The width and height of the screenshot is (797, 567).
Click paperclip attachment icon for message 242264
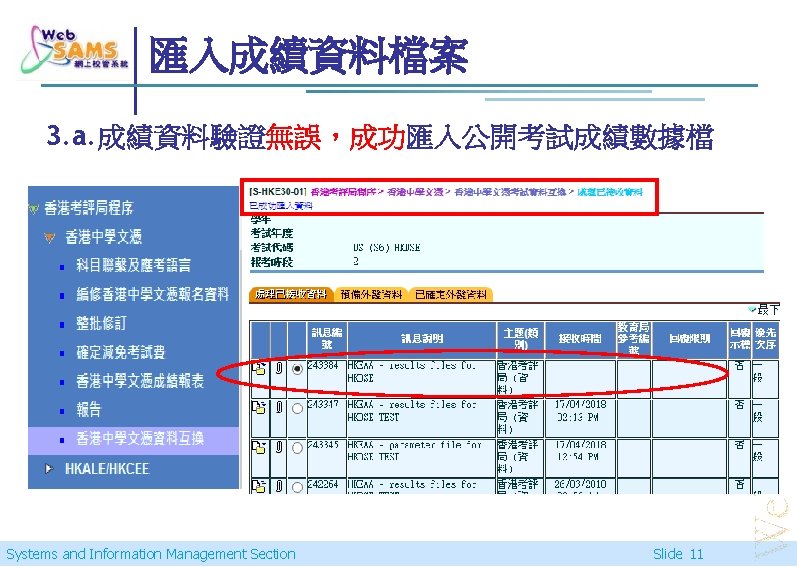279,487
